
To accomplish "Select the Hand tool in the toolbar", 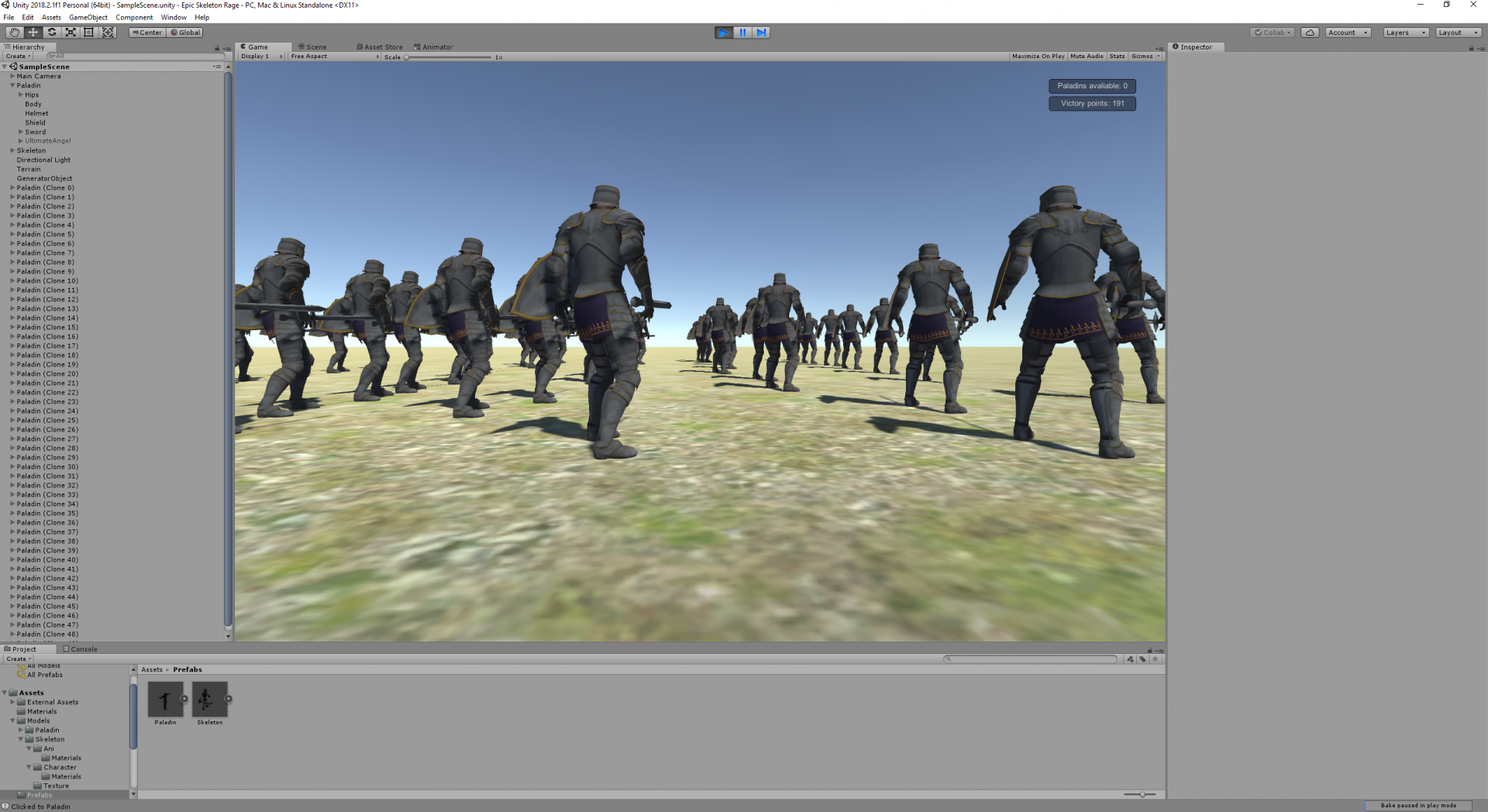I will point(13,32).
